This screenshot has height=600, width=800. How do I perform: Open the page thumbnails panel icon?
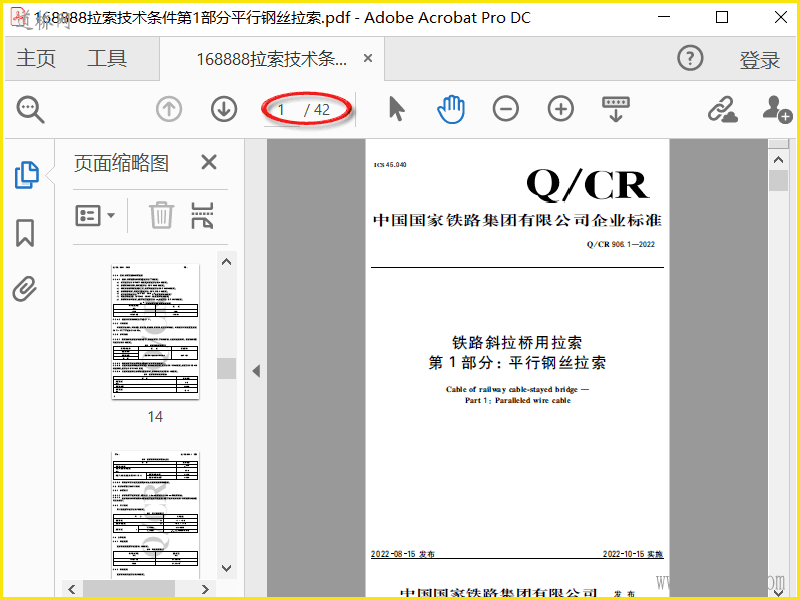click(27, 175)
